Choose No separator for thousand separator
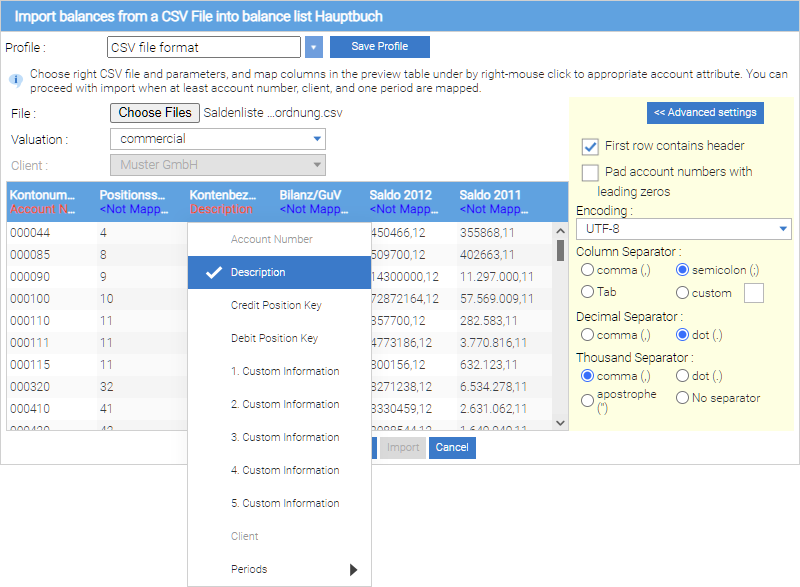The image size is (800, 587). click(x=683, y=398)
